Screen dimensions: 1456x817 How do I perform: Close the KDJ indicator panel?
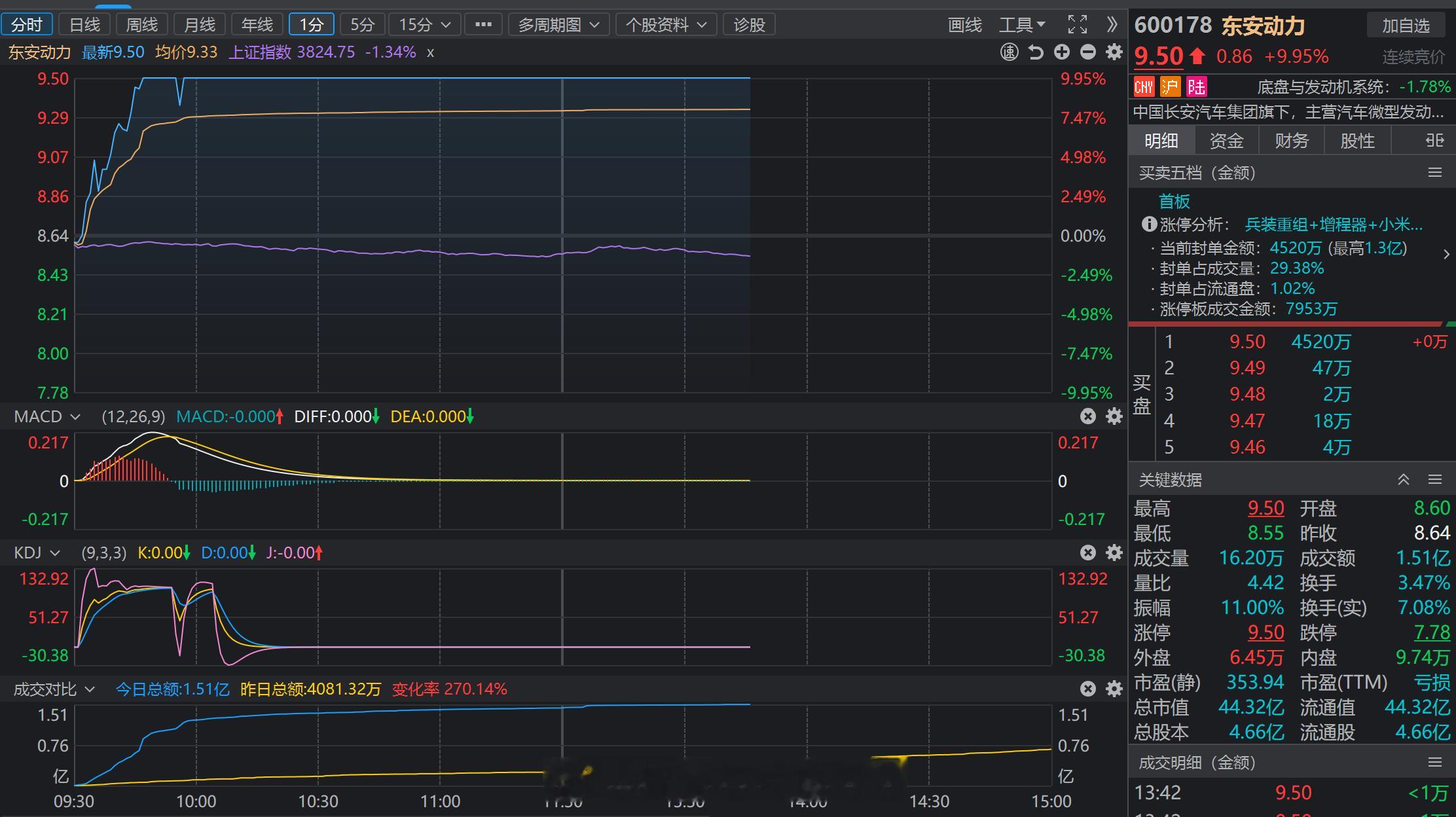pos(1088,553)
